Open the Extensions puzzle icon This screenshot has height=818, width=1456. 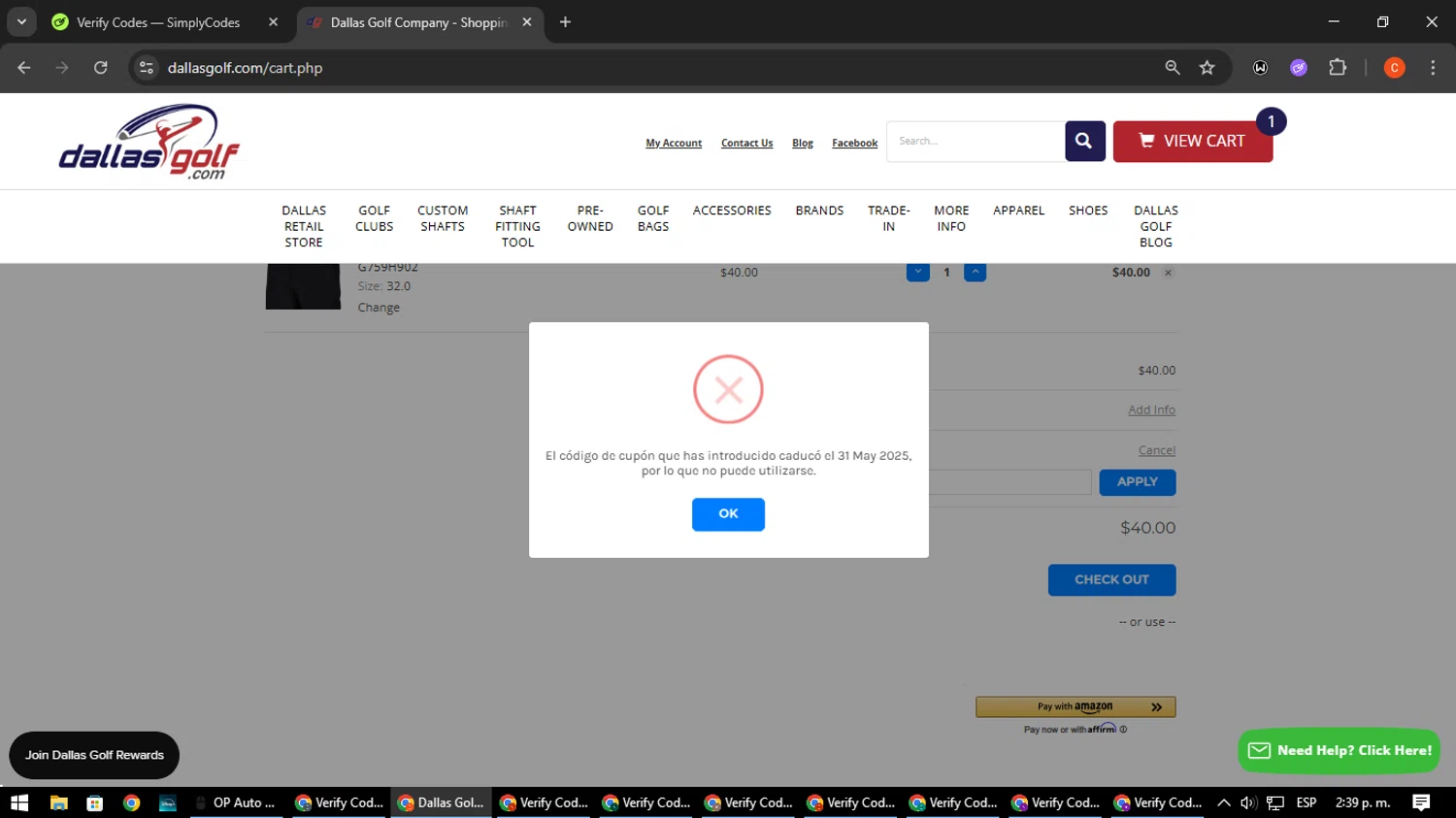[1338, 68]
